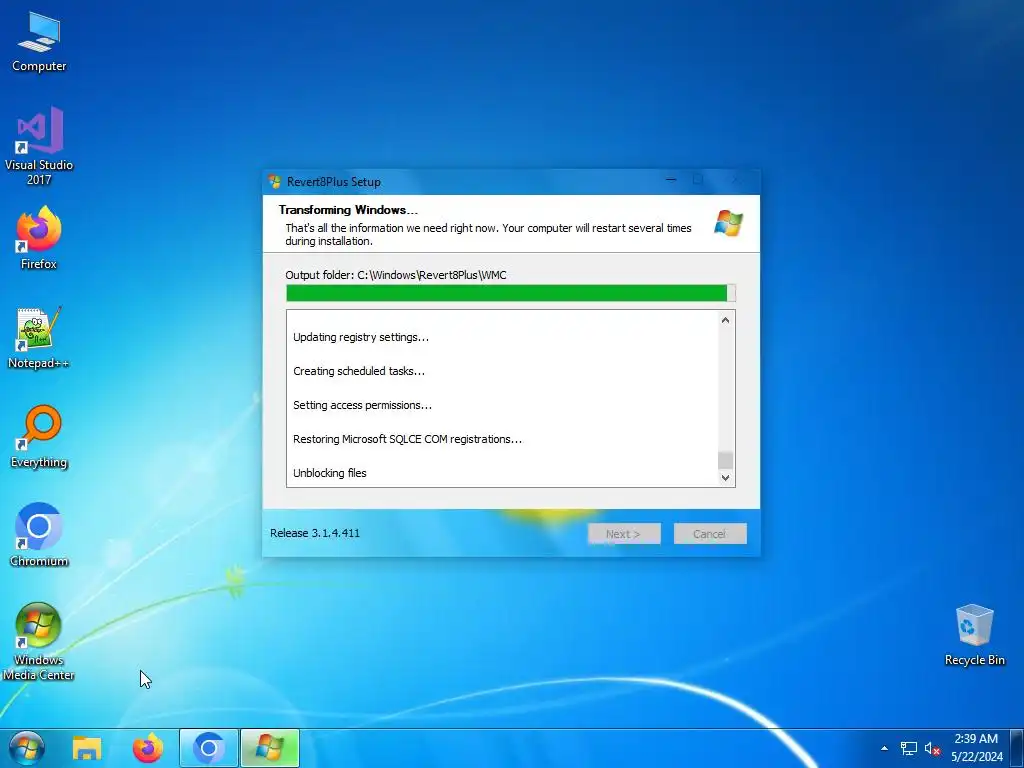The image size is (1024, 768).
Task: Click the Revert8Plus Setup title bar icon
Action: tap(275, 182)
